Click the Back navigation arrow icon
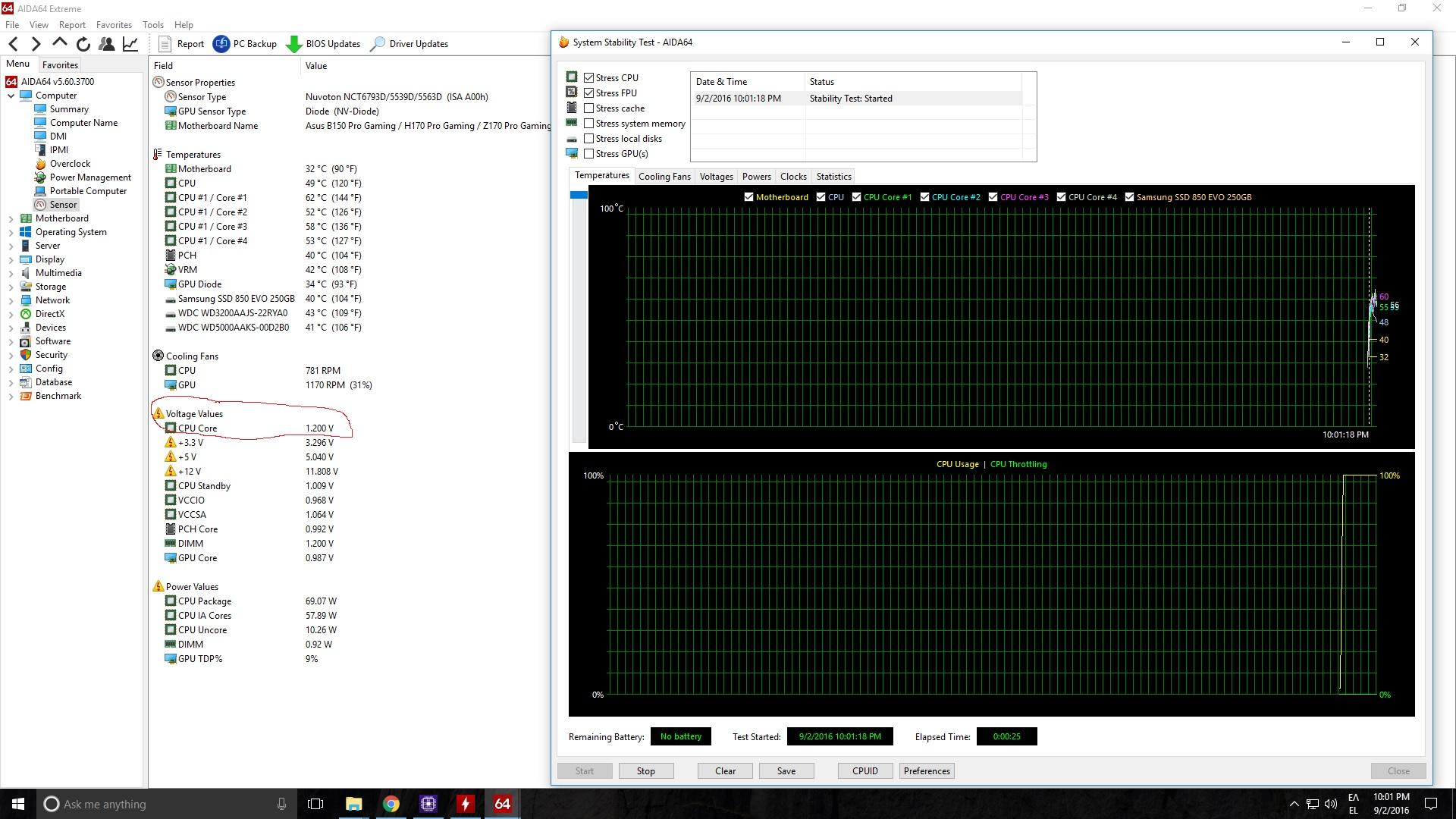Image resolution: width=1456 pixels, height=819 pixels. pyautogui.click(x=13, y=44)
